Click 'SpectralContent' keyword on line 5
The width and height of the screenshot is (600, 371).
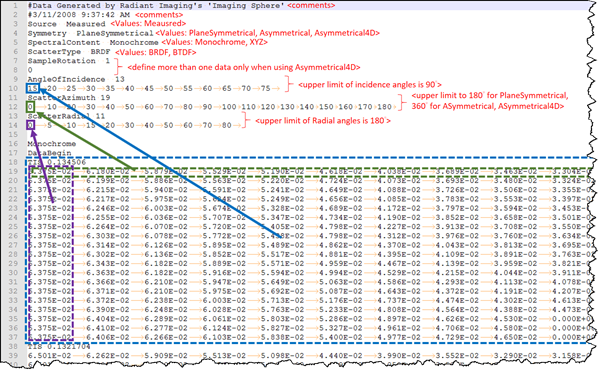(64, 42)
